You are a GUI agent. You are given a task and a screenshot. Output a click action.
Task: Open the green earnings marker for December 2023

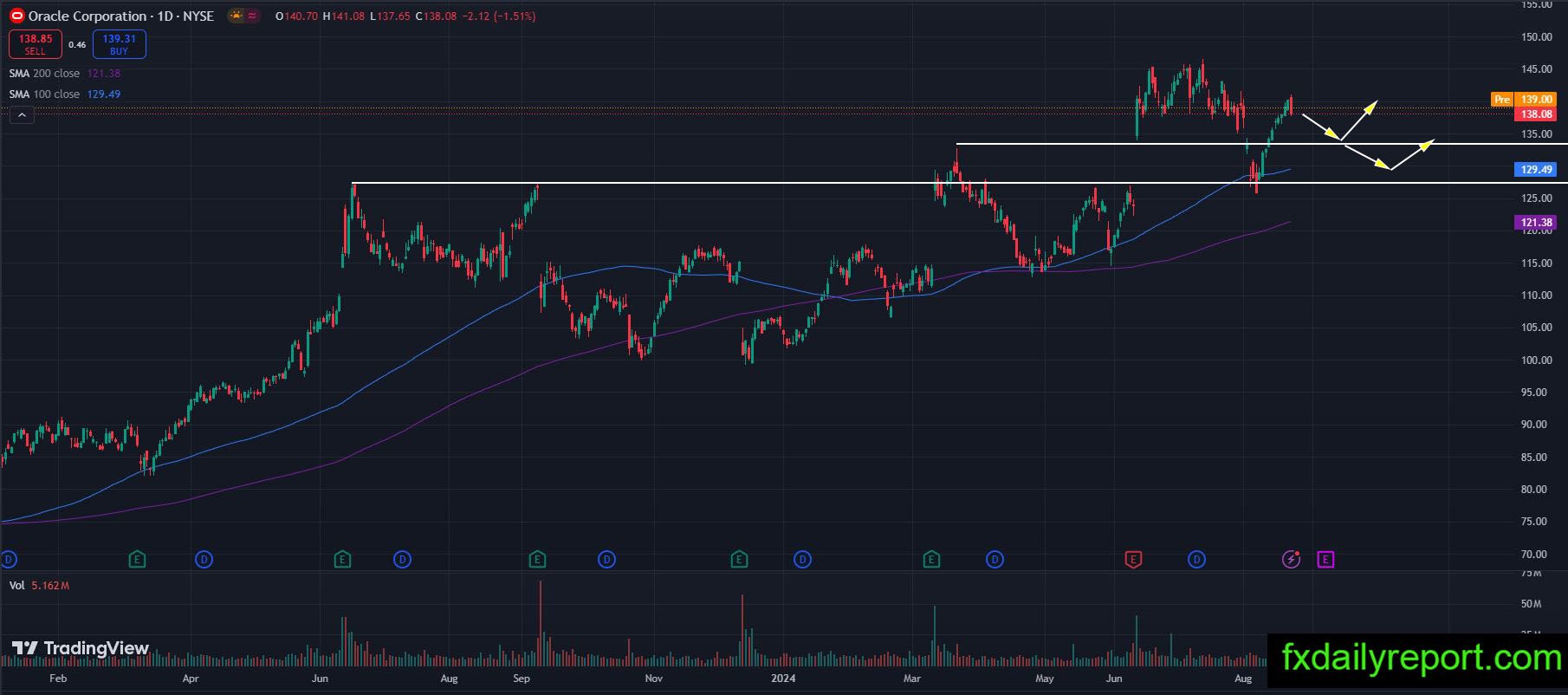pyautogui.click(x=739, y=560)
